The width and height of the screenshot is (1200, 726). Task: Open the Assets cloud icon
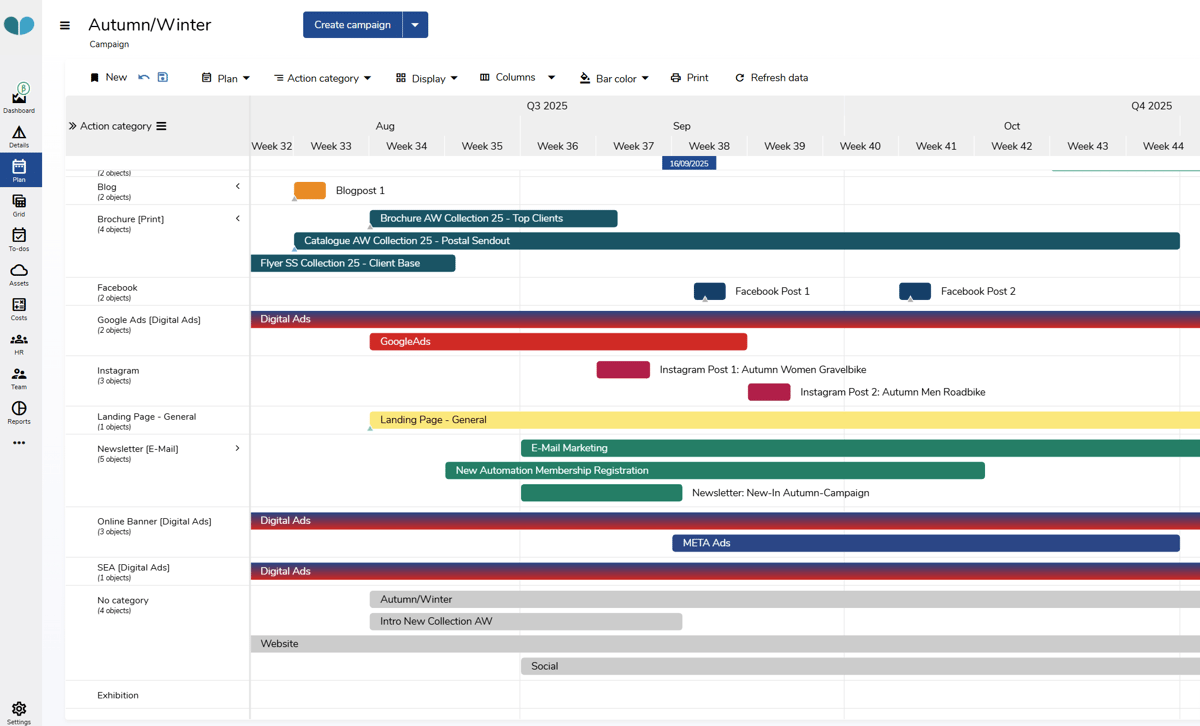tap(19, 273)
